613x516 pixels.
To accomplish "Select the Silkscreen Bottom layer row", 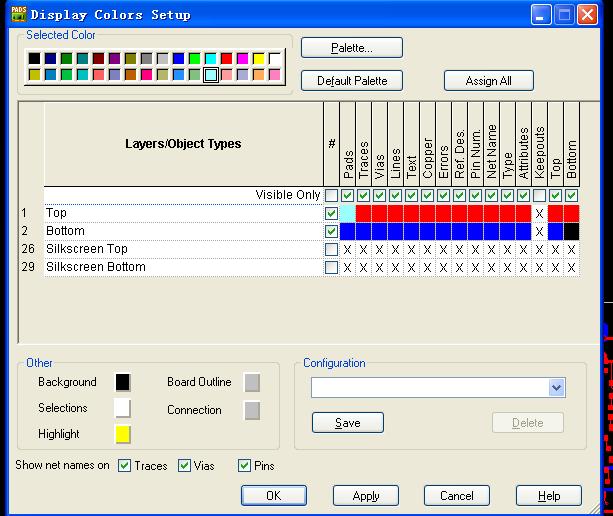I will click(x=95, y=267).
